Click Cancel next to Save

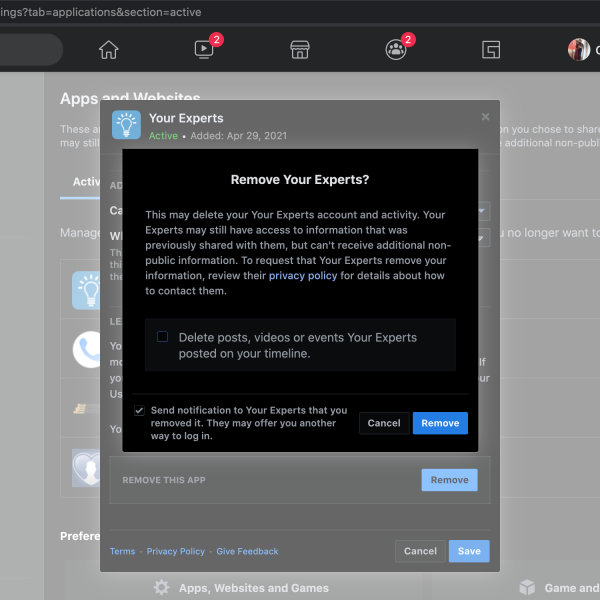(420, 551)
